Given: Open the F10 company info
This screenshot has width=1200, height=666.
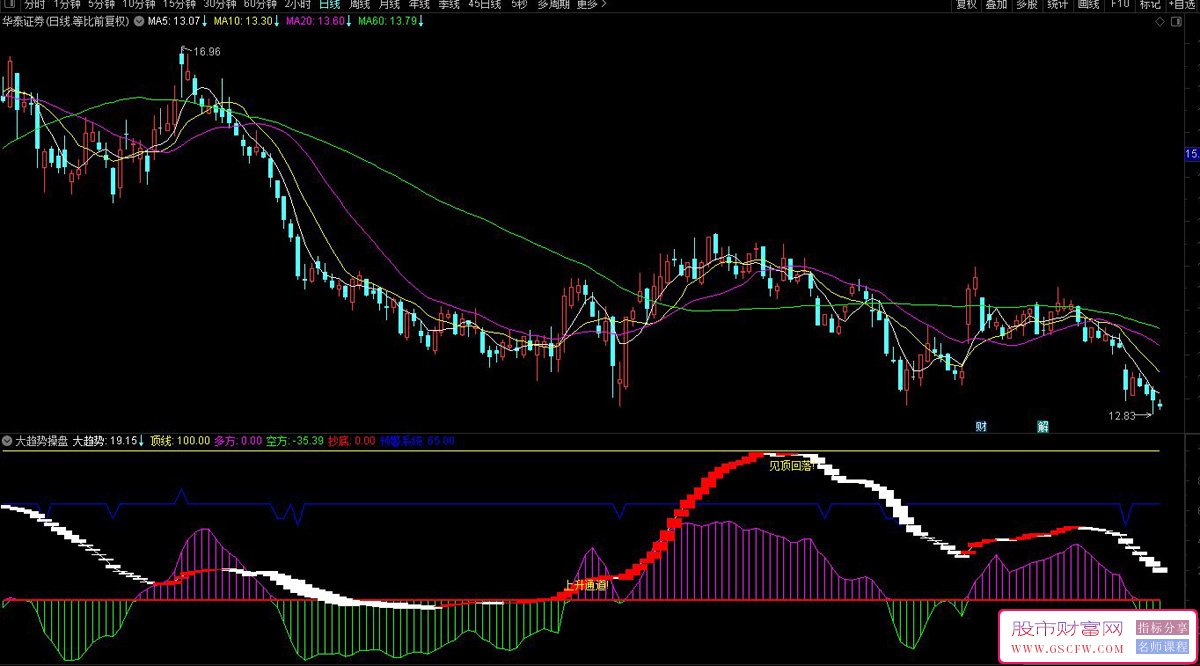Looking at the screenshot, I should pos(1120,4).
